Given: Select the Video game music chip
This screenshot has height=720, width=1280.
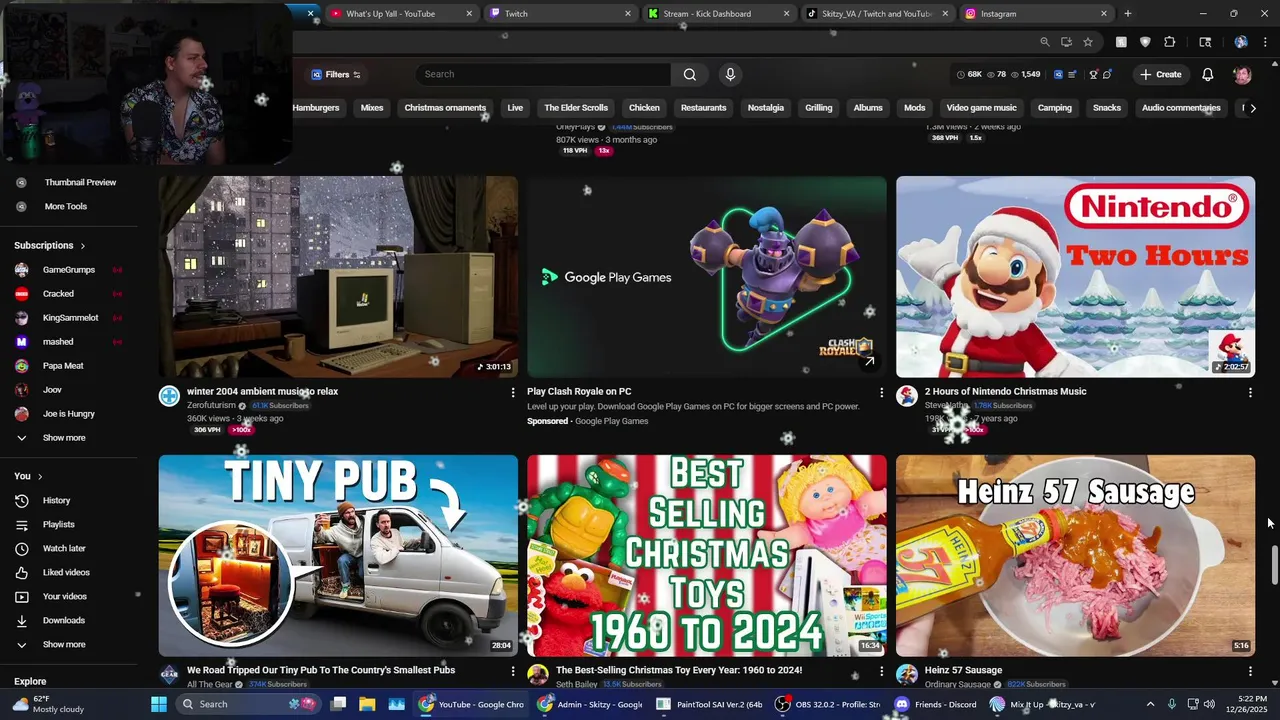Looking at the screenshot, I should tap(981, 108).
